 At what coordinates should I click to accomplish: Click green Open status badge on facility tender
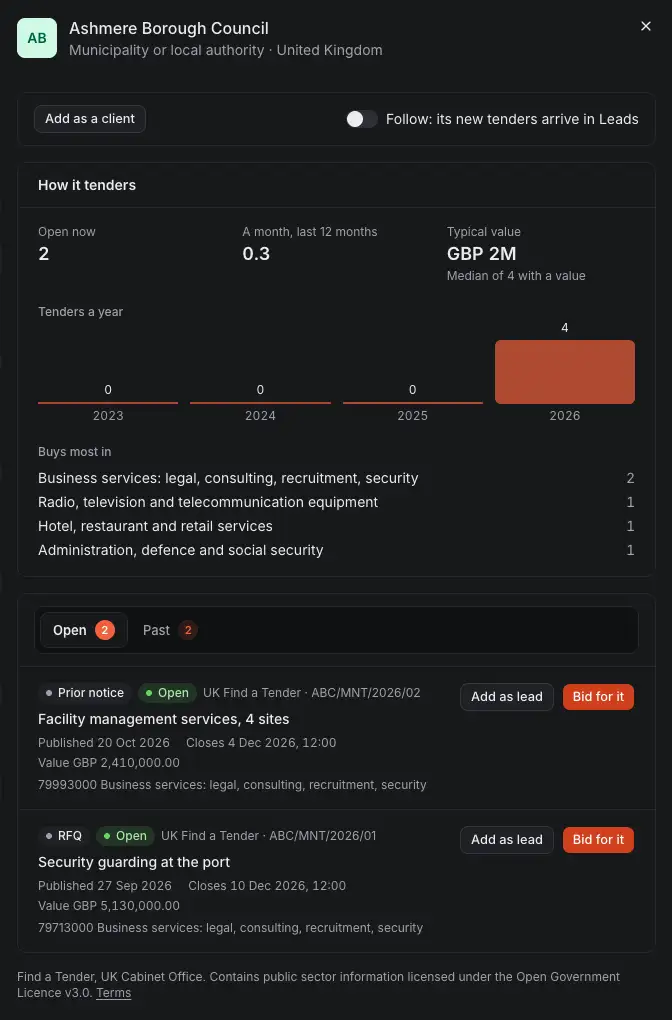click(x=167, y=693)
